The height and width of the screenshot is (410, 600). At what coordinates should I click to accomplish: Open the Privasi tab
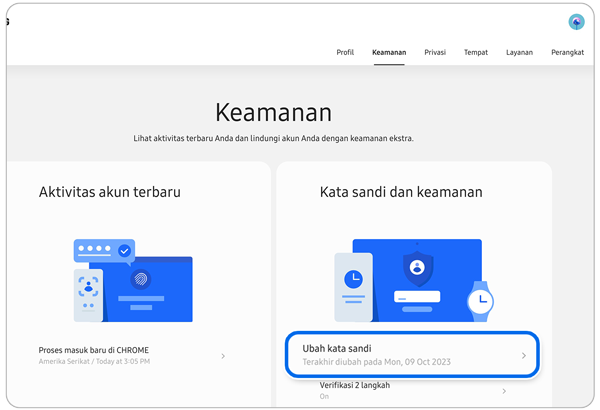(x=435, y=52)
